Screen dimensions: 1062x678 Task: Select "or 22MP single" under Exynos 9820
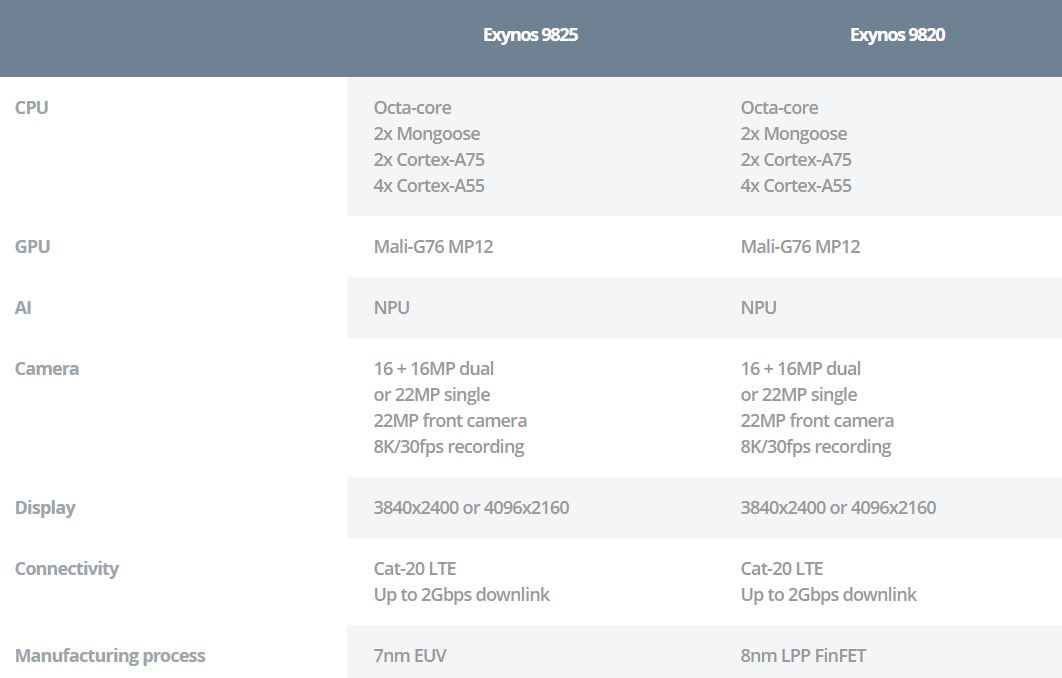pyautogui.click(x=799, y=395)
